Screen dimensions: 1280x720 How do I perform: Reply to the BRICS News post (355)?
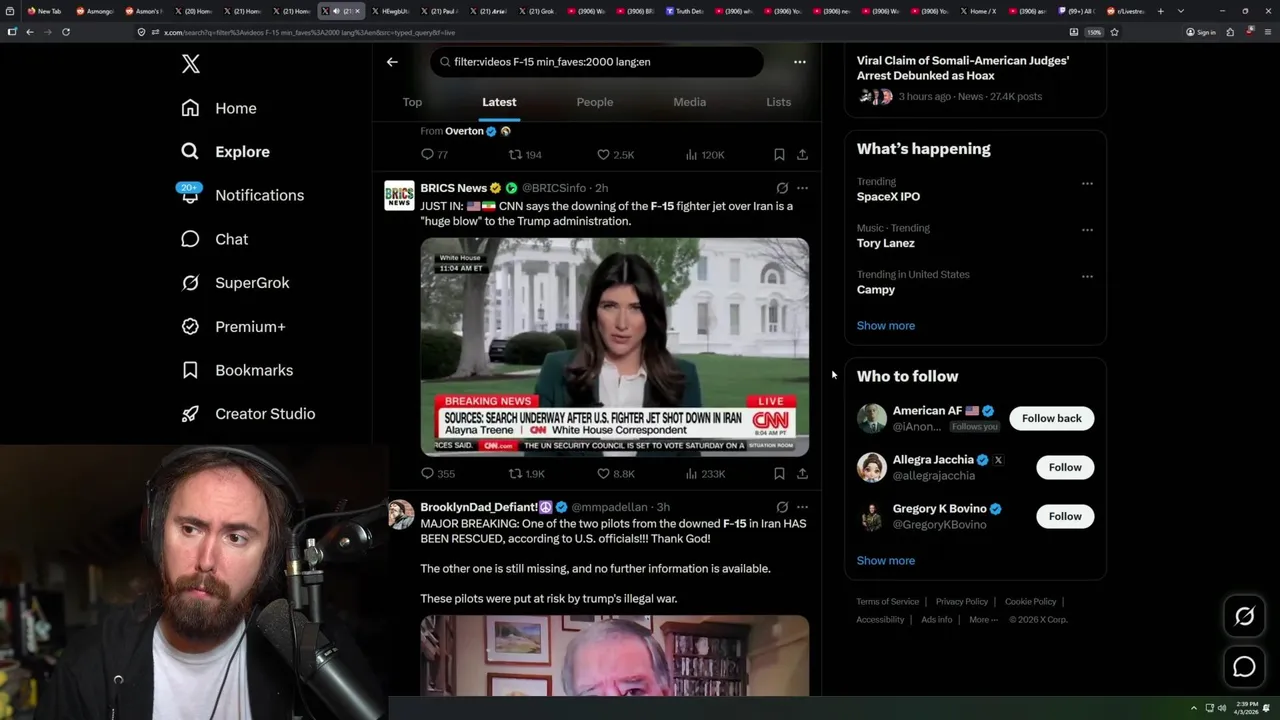click(437, 474)
